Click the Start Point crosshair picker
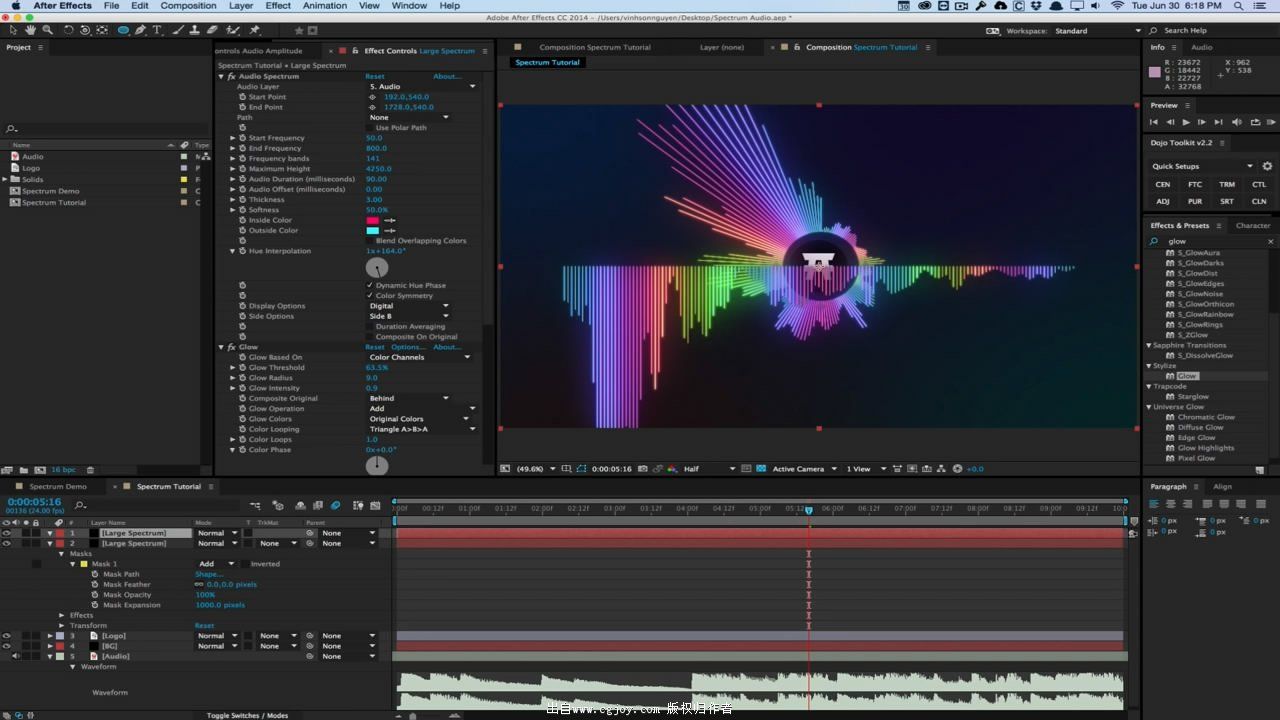The width and height of the screenshot is (1280, 720). [x=373, y=97]
